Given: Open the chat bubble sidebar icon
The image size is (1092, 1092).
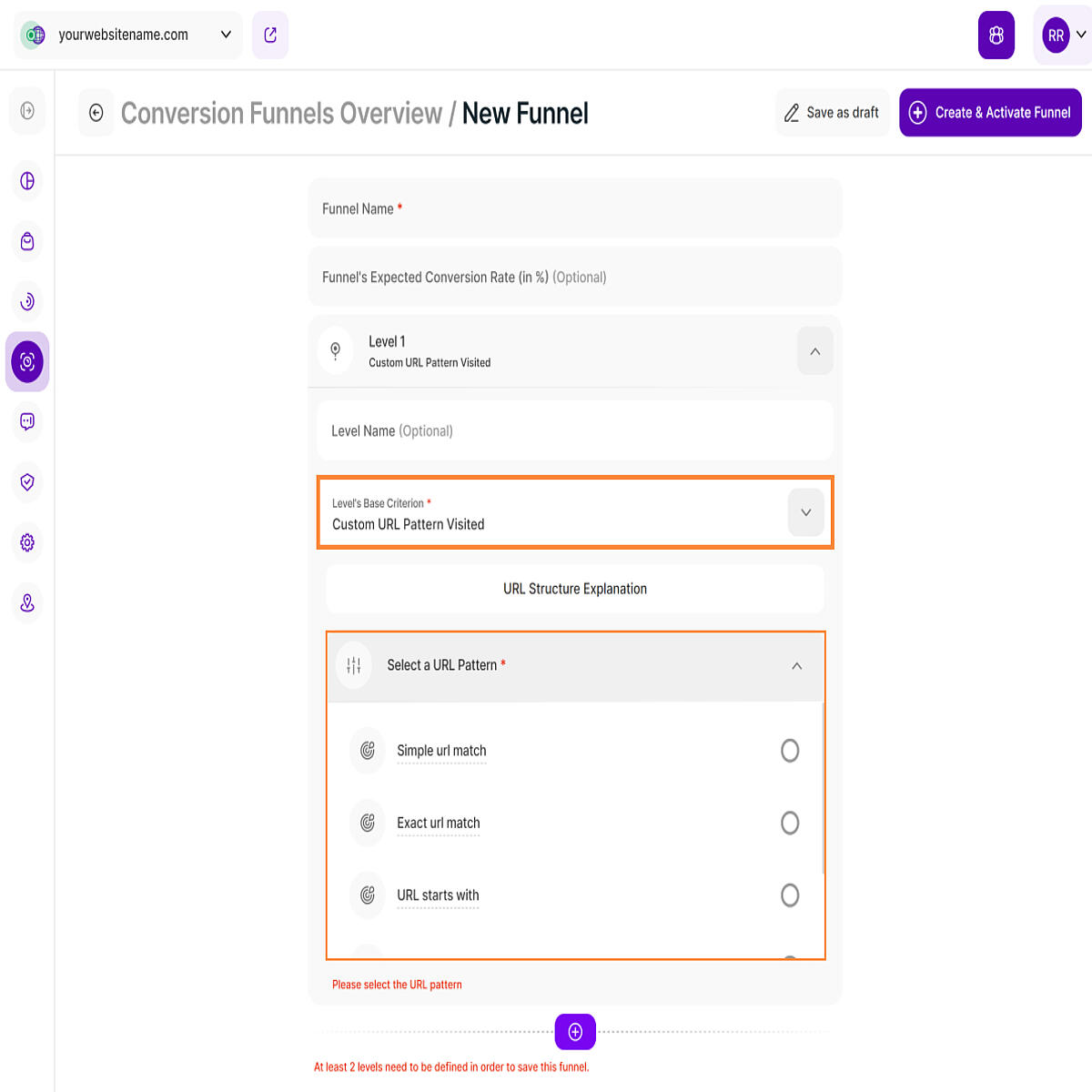Looking at the screenshot, I should coord(27,421).
